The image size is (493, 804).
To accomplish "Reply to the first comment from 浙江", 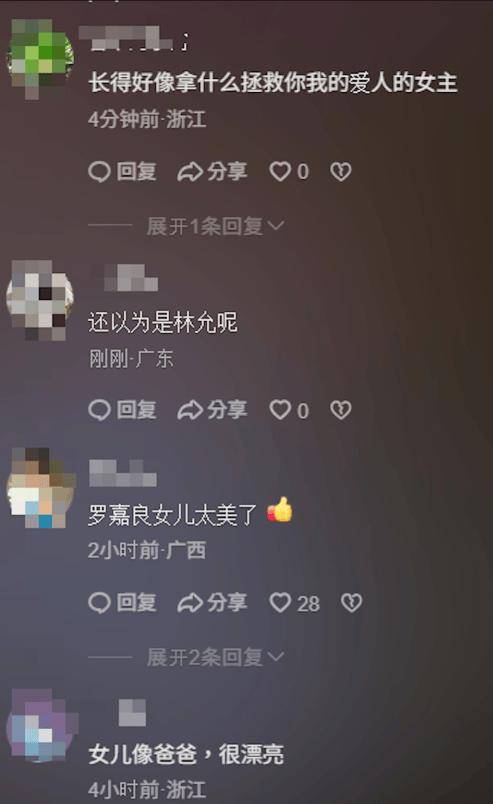I will point(123,172).
